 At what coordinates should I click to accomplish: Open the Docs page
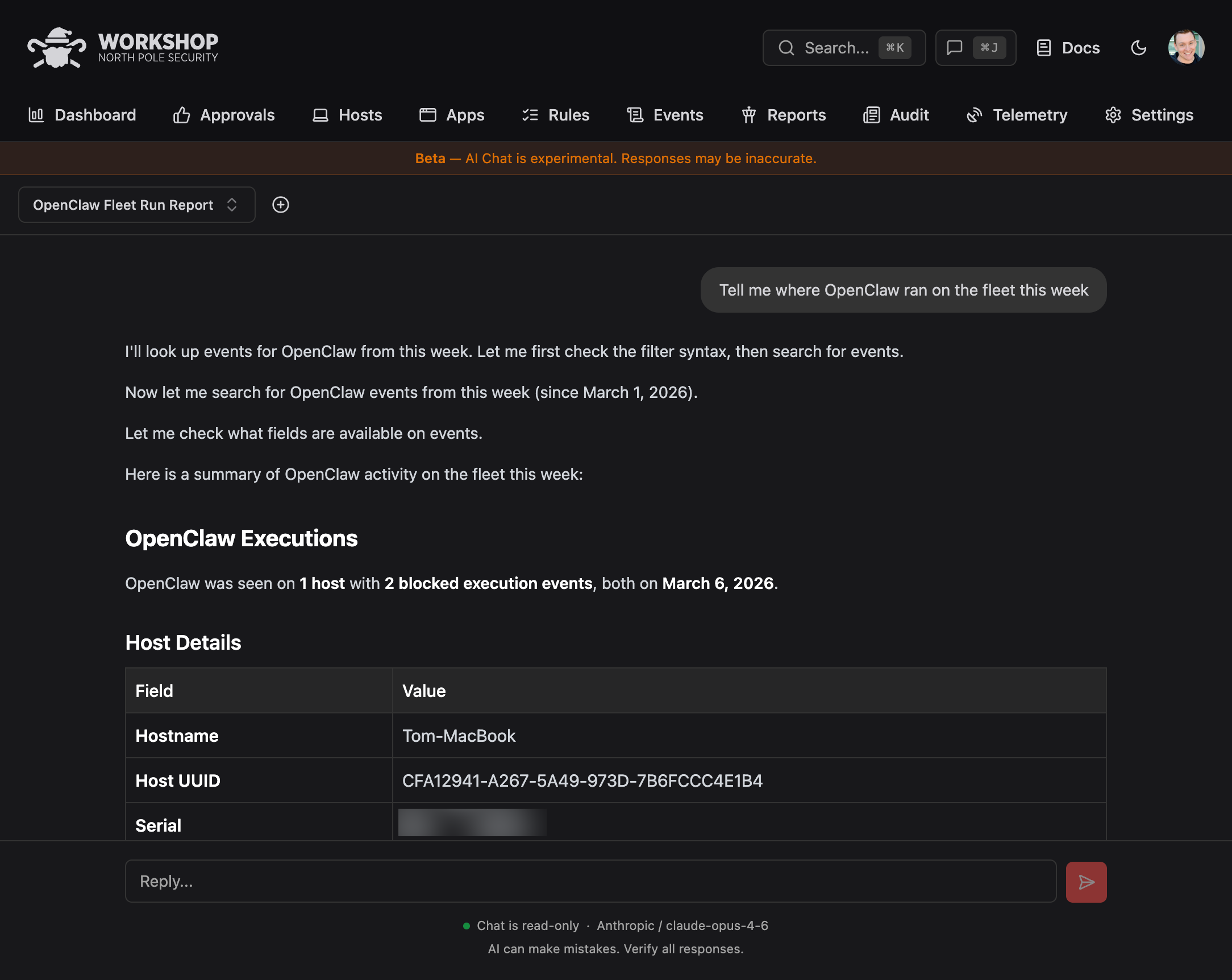[1067, 48]
